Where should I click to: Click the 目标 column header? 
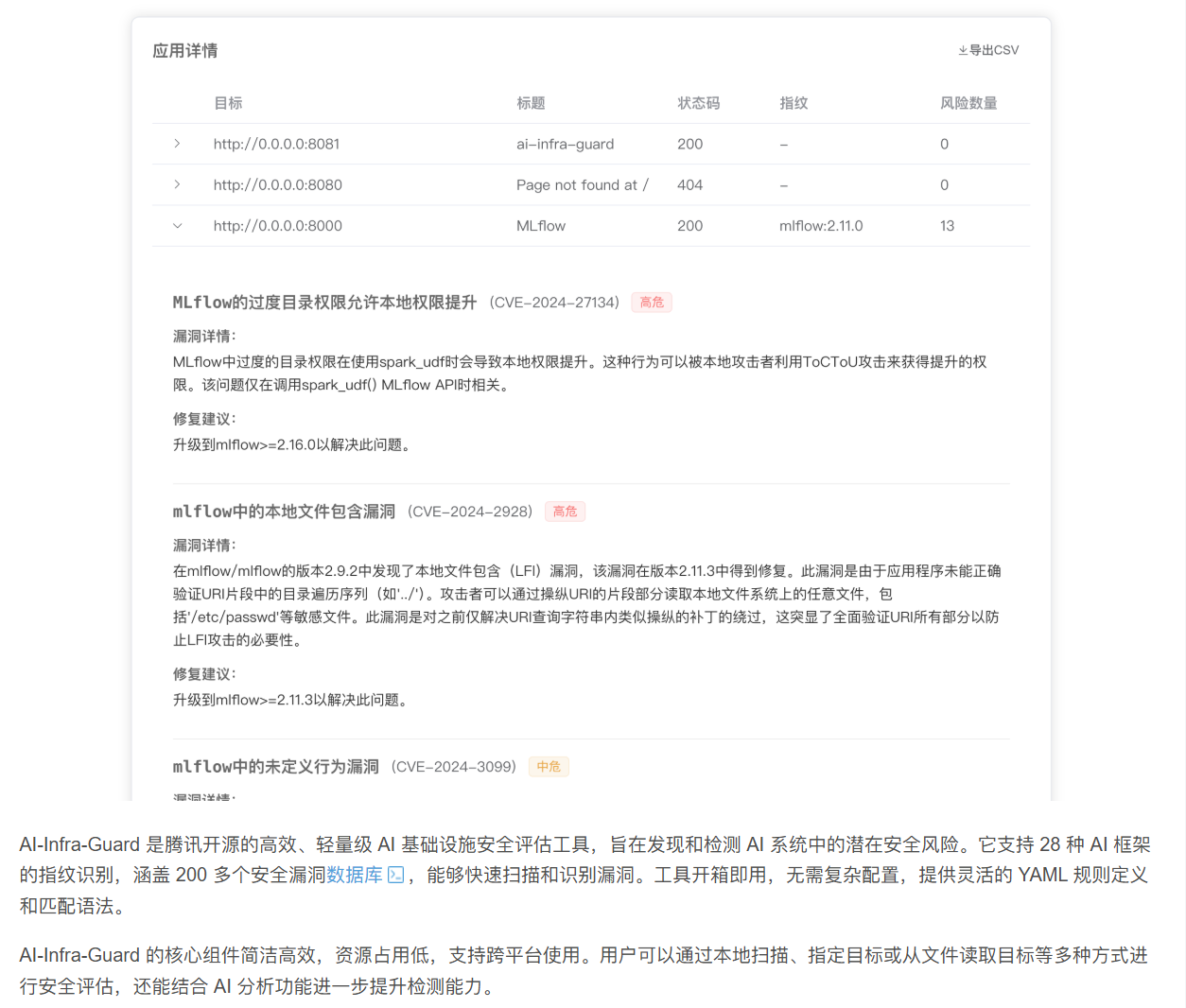pos(228,103)
